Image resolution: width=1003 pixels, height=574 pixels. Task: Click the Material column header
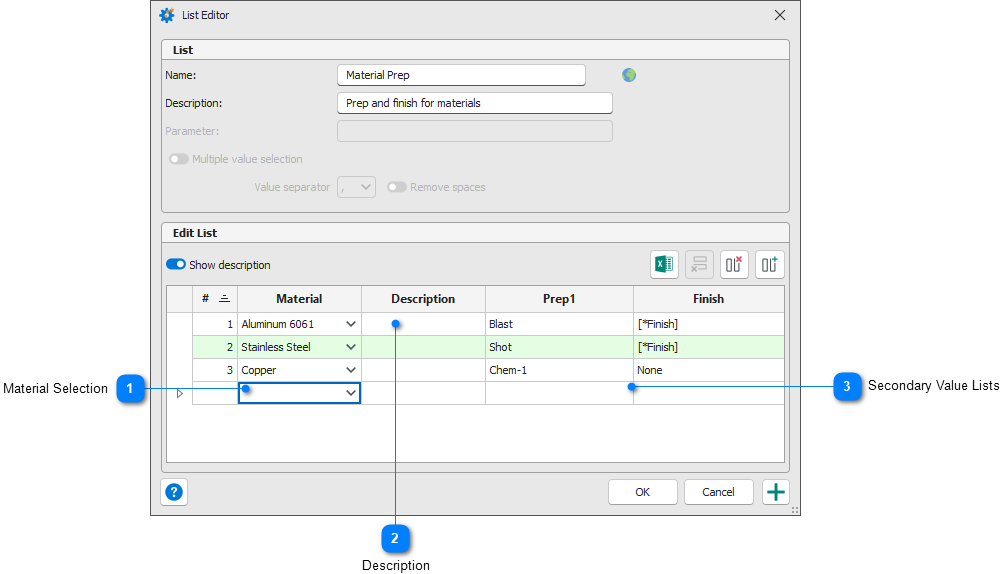click(299, 299)
